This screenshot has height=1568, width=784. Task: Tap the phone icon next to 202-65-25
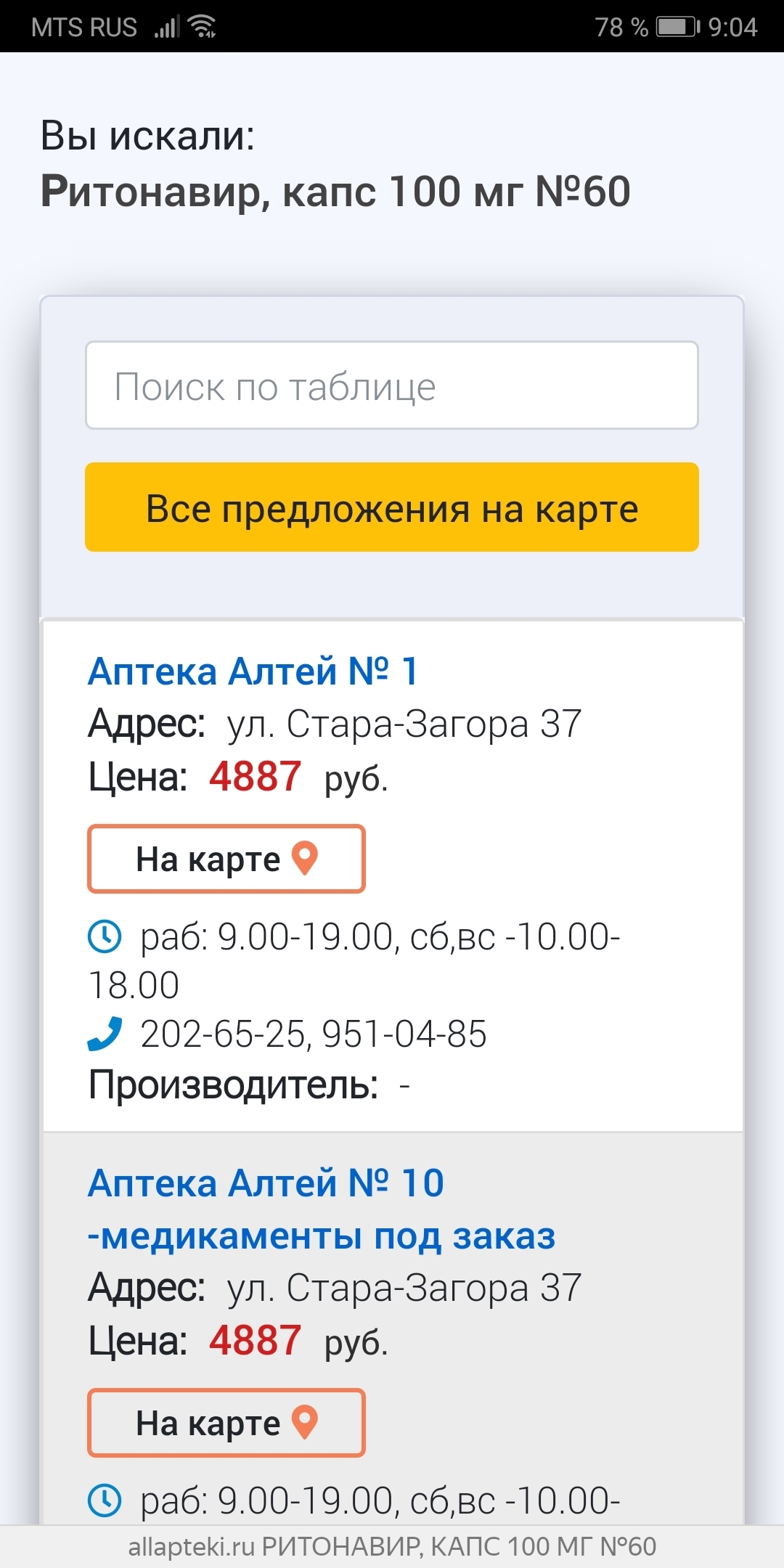105,1034
